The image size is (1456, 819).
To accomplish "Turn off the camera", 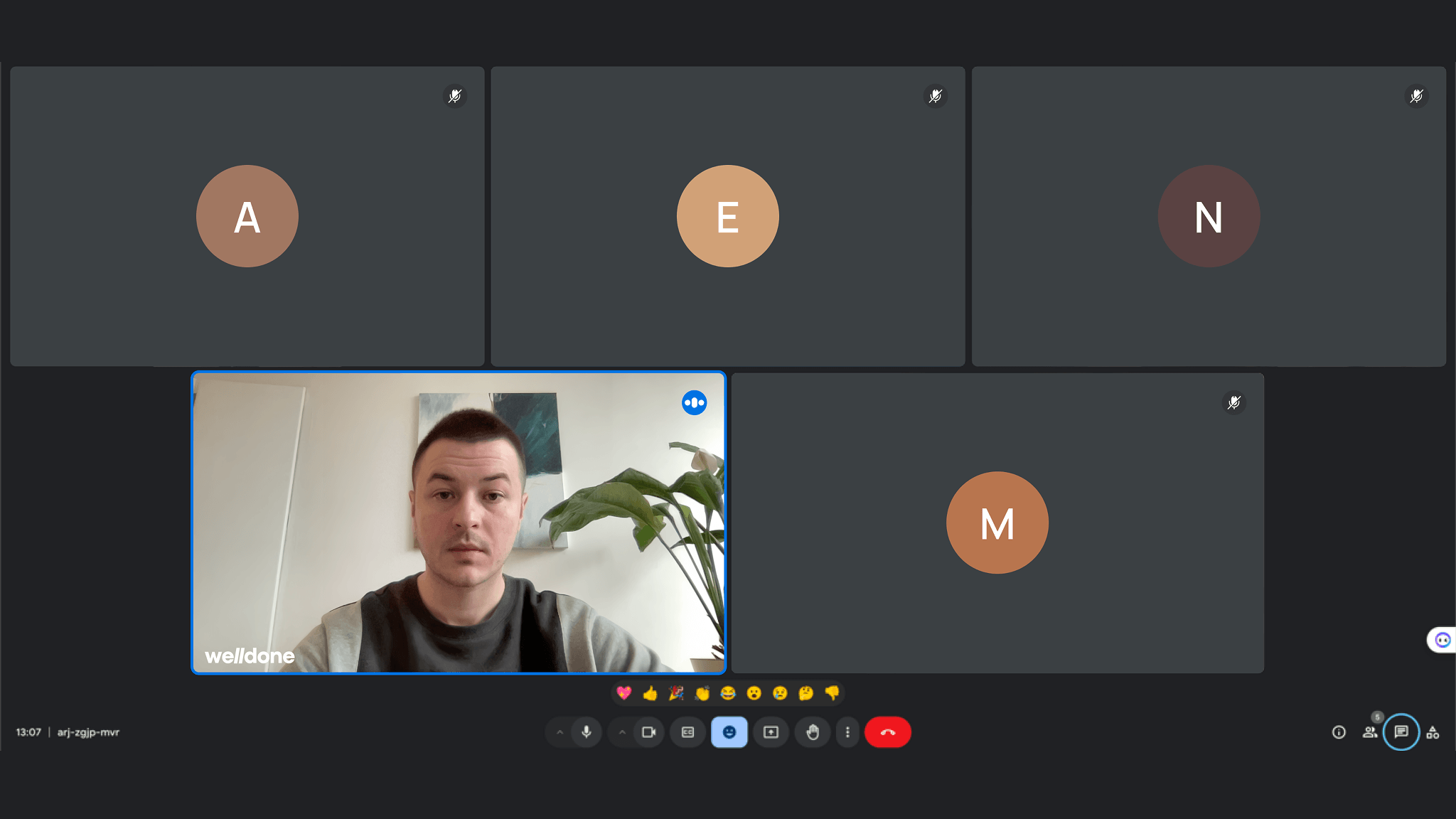I will click(648, 732).
